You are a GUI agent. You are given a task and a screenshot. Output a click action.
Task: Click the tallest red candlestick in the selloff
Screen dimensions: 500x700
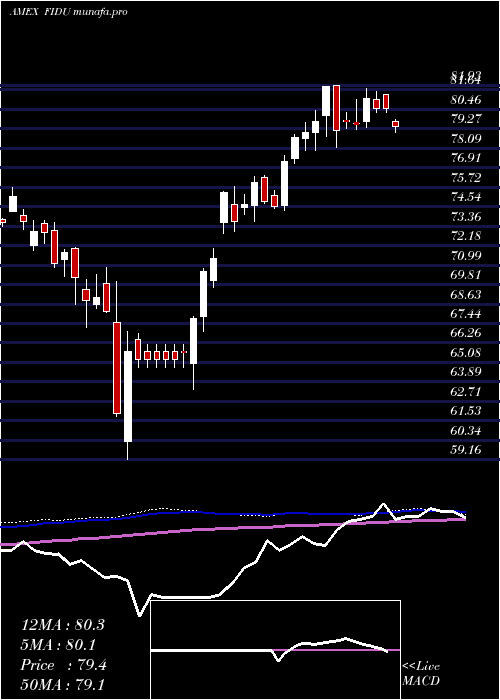pos(117,367)
